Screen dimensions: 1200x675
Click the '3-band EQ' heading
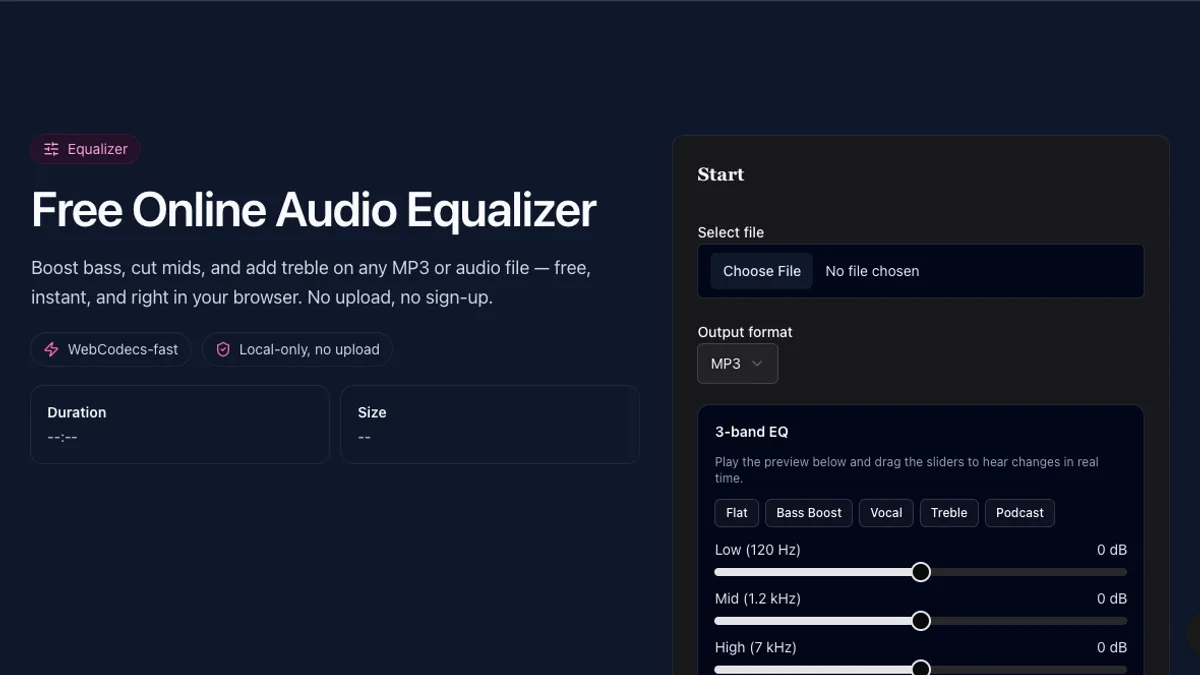[x=752, y=432]
